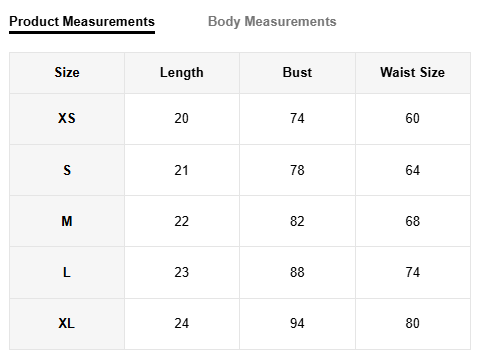Click the M waist value 68
483x361 pixels.
coord(413,221)
